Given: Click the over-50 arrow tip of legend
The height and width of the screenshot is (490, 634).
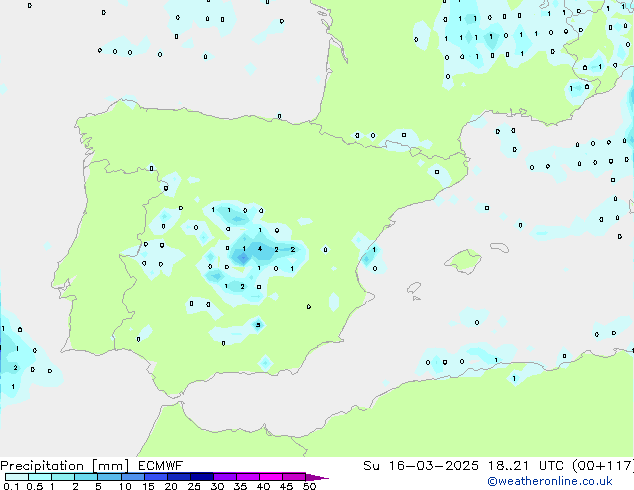Looking at the screenshot, I should (317, 477).
